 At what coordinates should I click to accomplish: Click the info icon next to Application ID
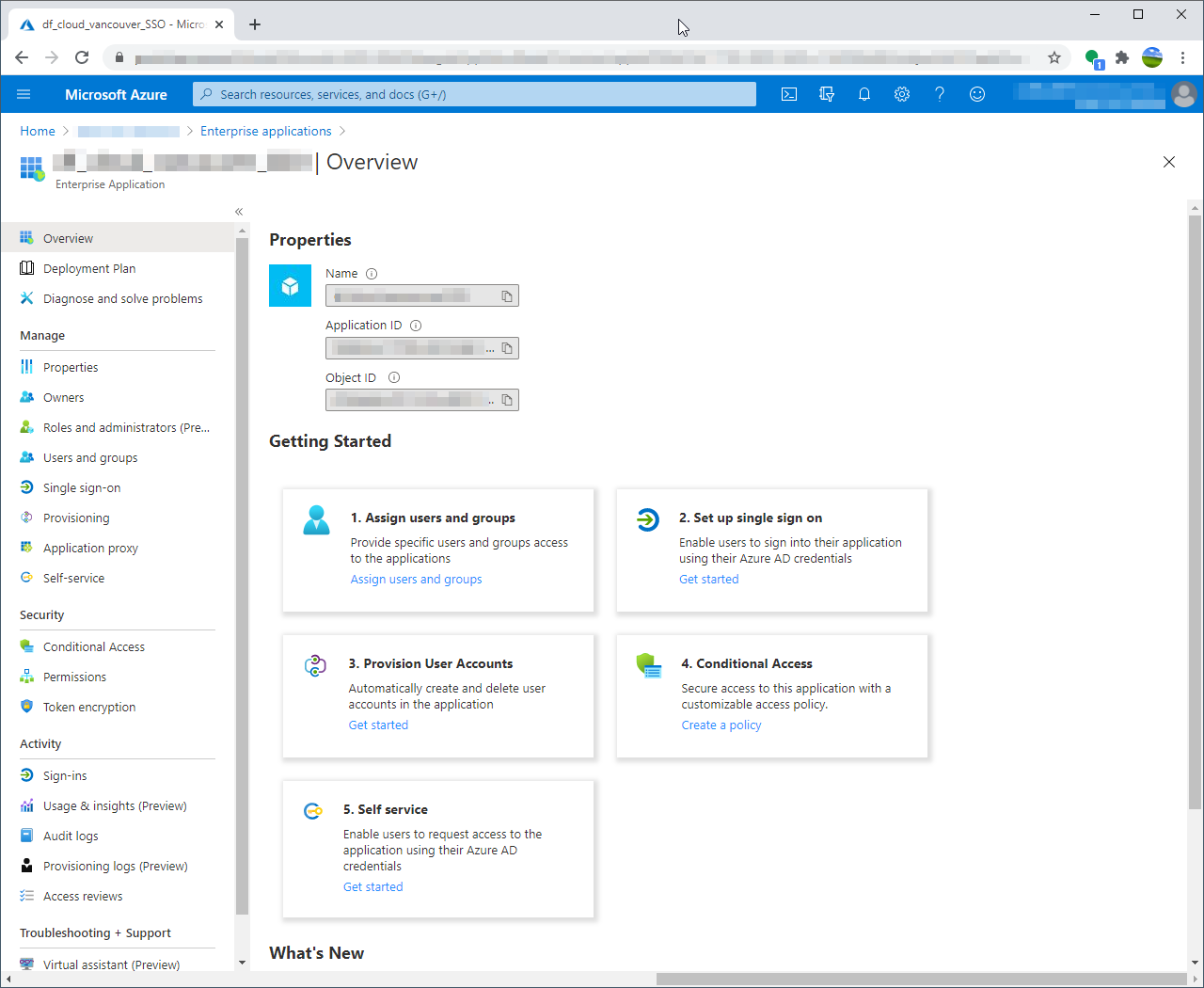tap(415, 325)
